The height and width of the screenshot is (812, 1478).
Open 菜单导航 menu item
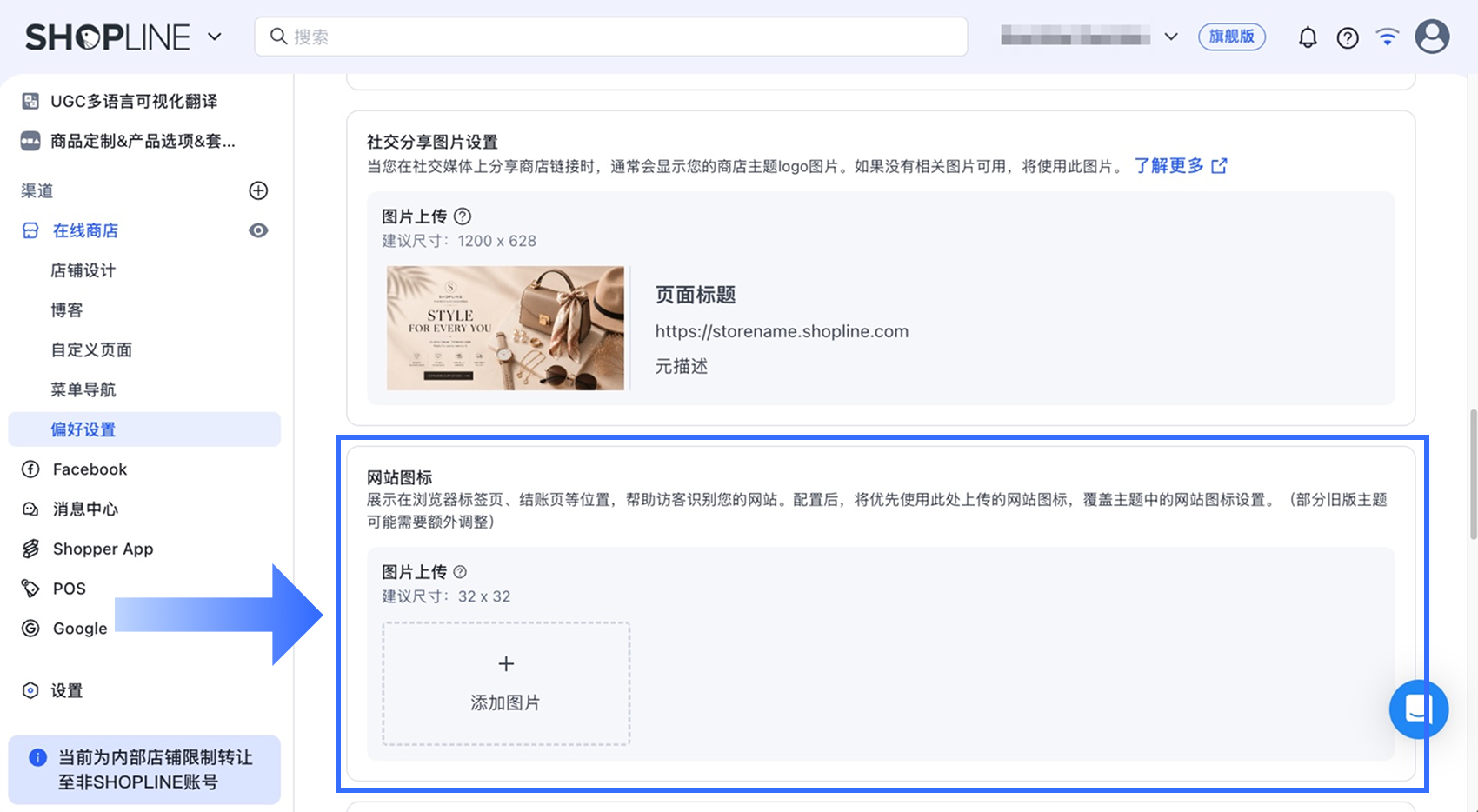tap(83, 389)
